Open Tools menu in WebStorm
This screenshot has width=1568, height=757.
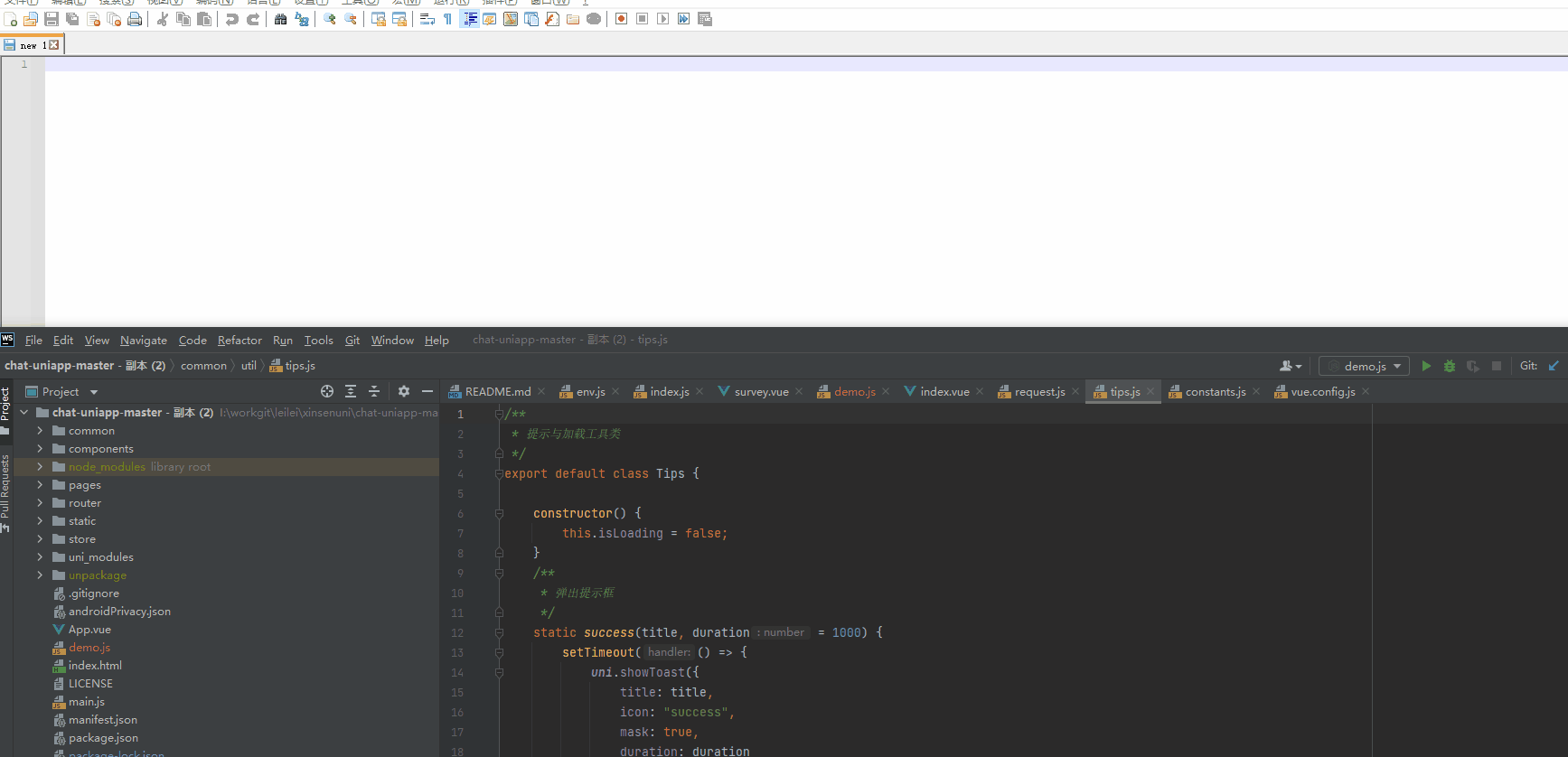pyautogui.click(x=318, y=341)
